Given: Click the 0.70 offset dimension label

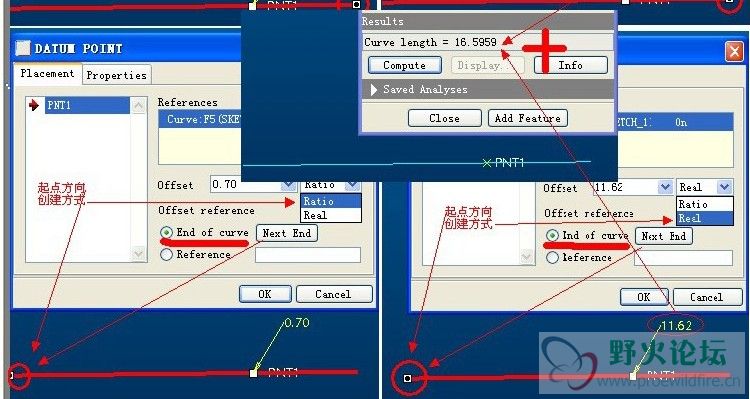Looking at the screenshot, I should 297,323.
